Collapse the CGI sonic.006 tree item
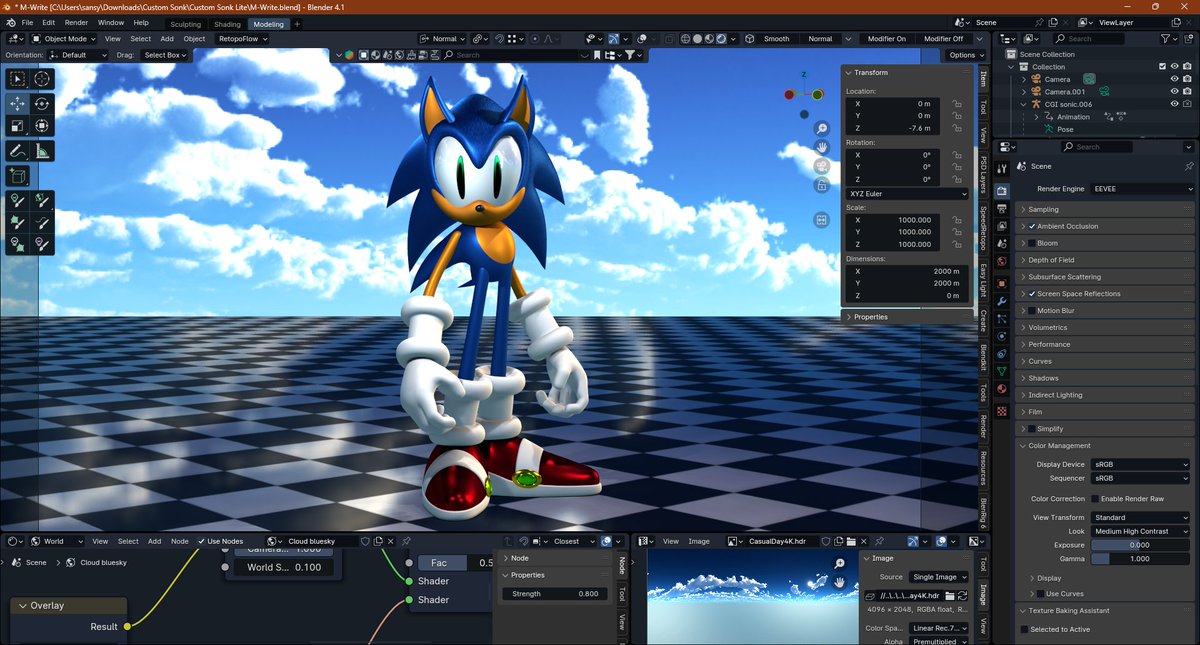Screen dimensions: 1200x645 click(x=1023, y=104)
